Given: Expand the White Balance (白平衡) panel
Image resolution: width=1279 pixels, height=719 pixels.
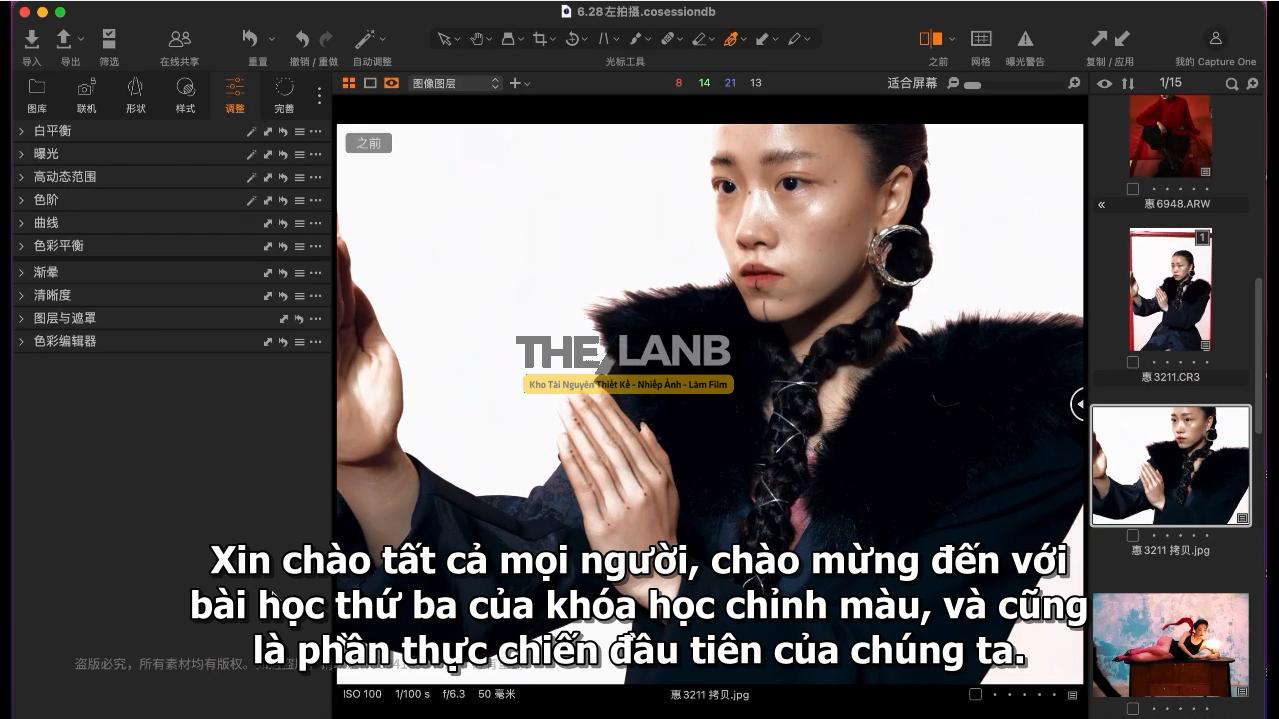Looking at the screenshot, I should (x=22, y=131).
